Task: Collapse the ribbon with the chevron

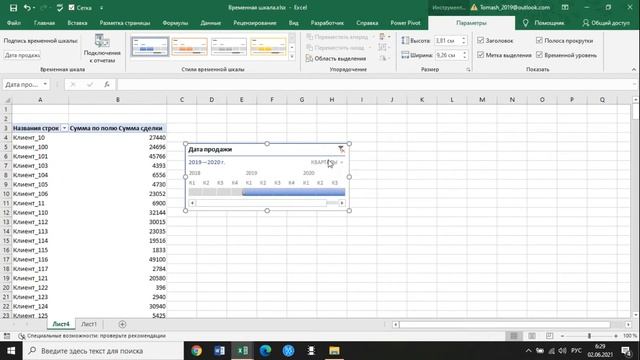Action: pyautogui.click(x=633, y=70)
